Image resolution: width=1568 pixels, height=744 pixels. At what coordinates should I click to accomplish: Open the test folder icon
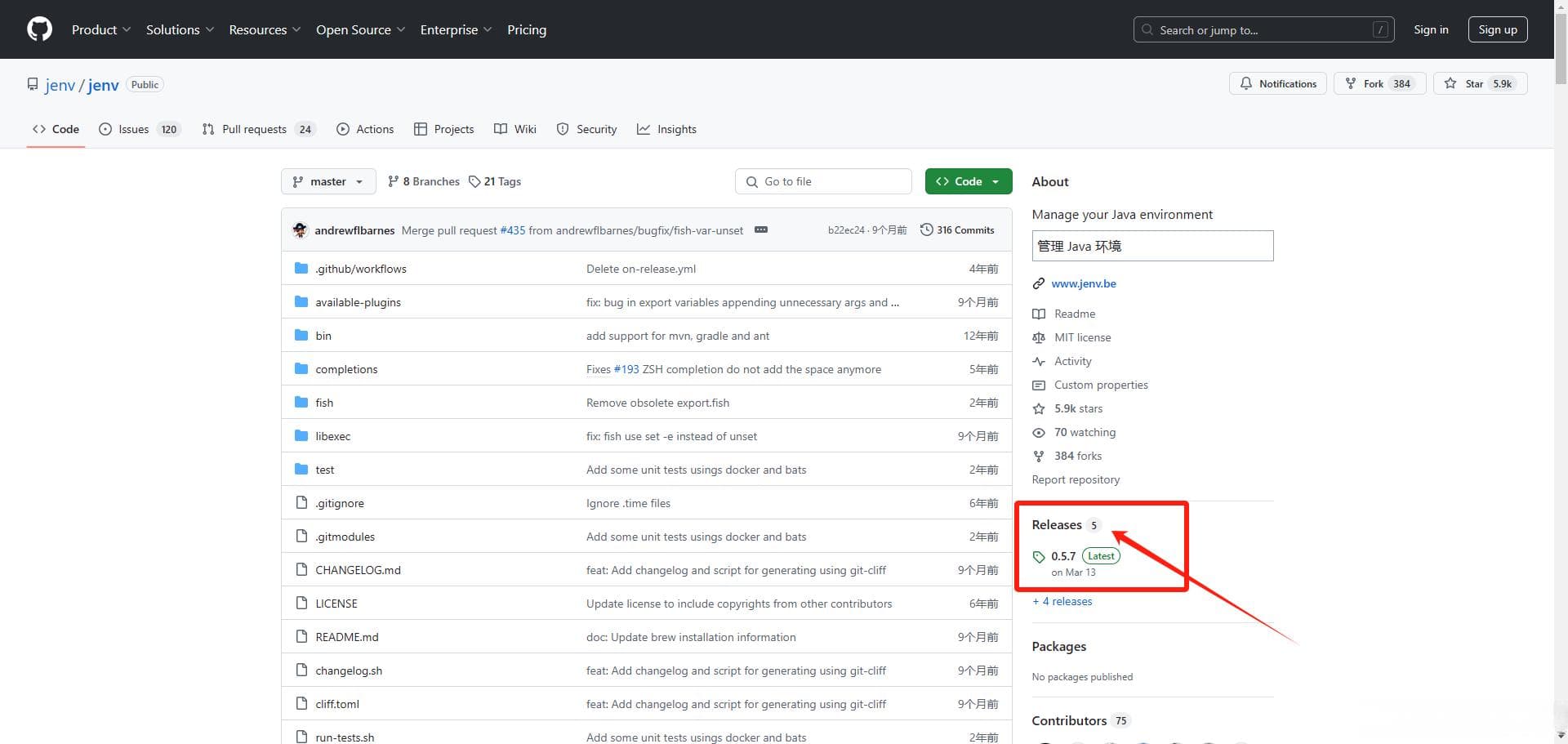pyautogui.click(x=301, y=470)
